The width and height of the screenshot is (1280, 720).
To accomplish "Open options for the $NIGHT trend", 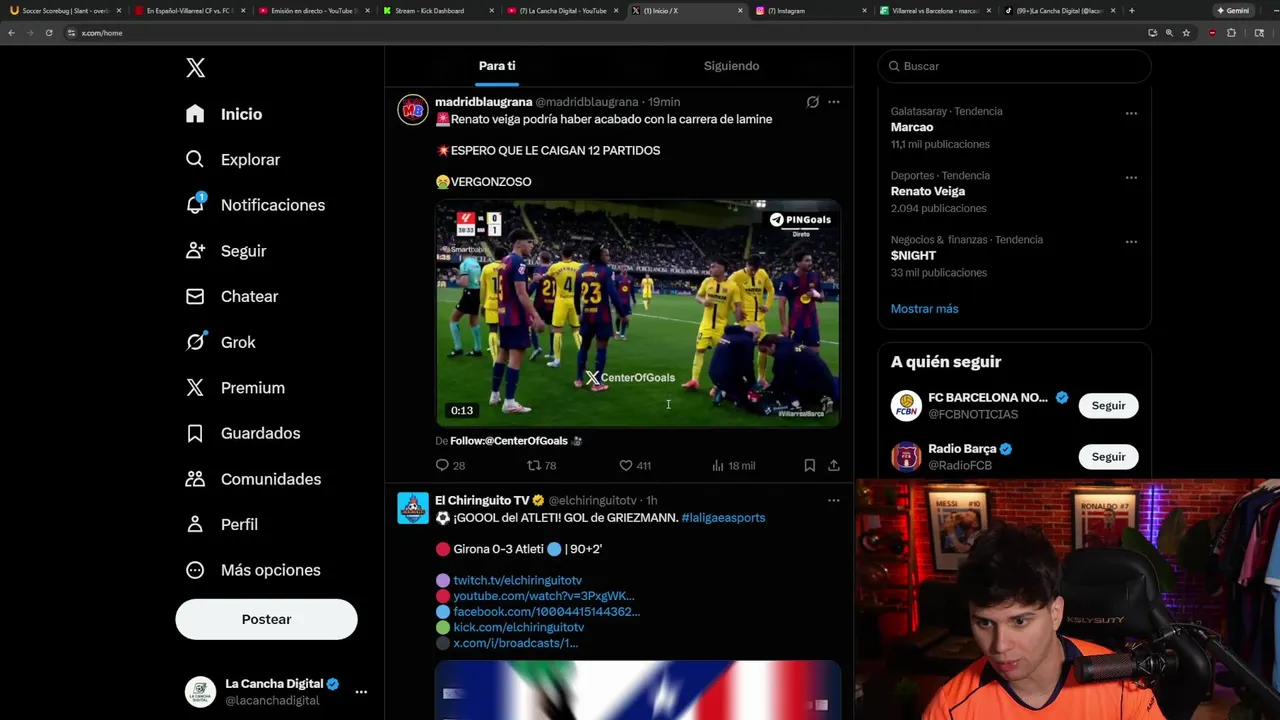I will pyautogui.click(x=1131, y=241).
